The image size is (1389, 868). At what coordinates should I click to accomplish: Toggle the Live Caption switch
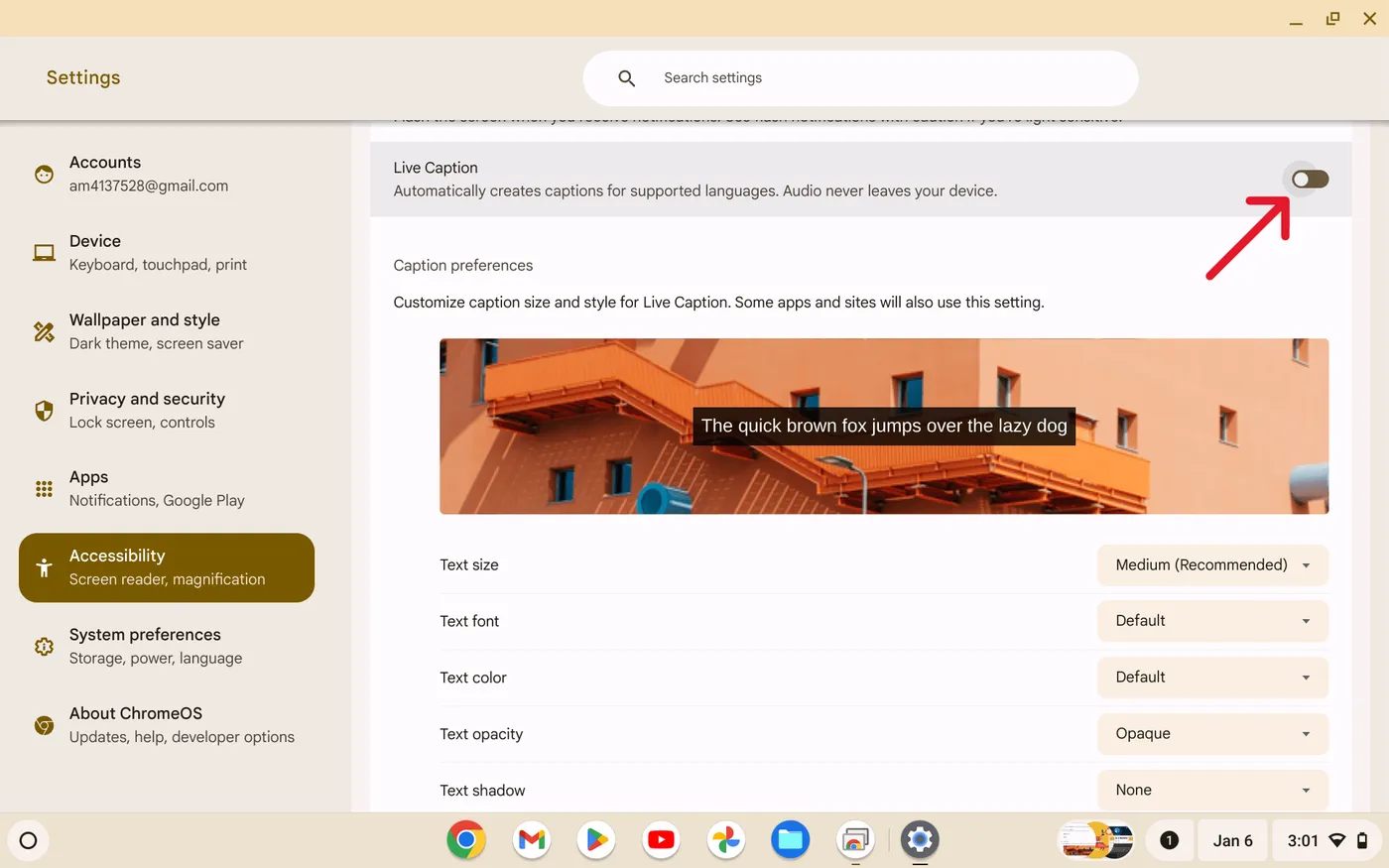(1310, 180)
